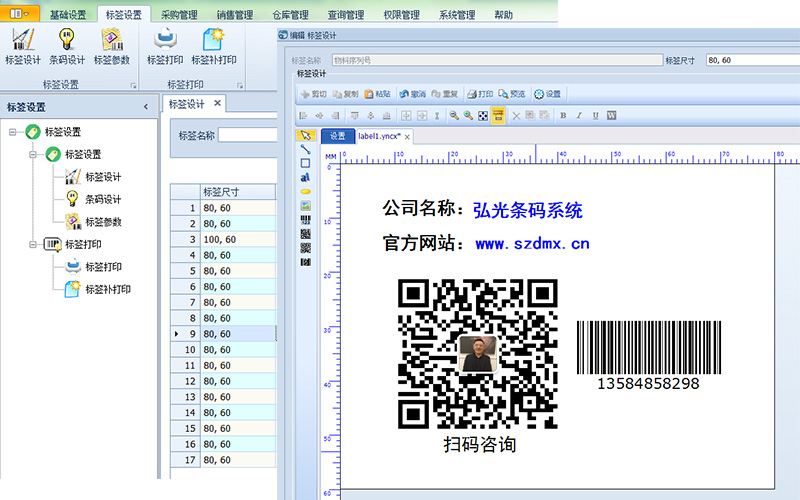Close the label1.yncx tab

coord(407,137)
